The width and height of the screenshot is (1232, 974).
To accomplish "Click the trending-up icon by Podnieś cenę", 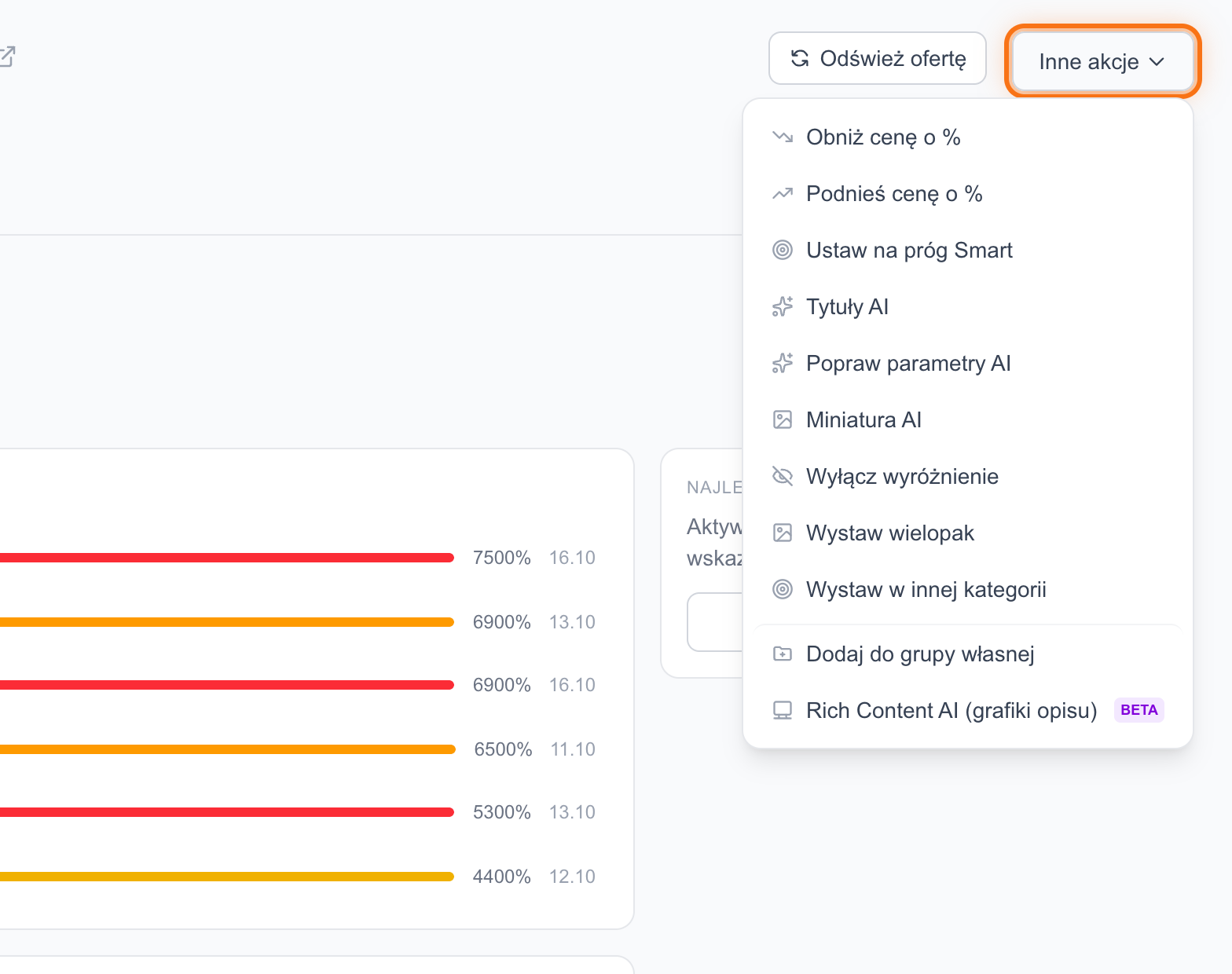I will tap(783, 194).
